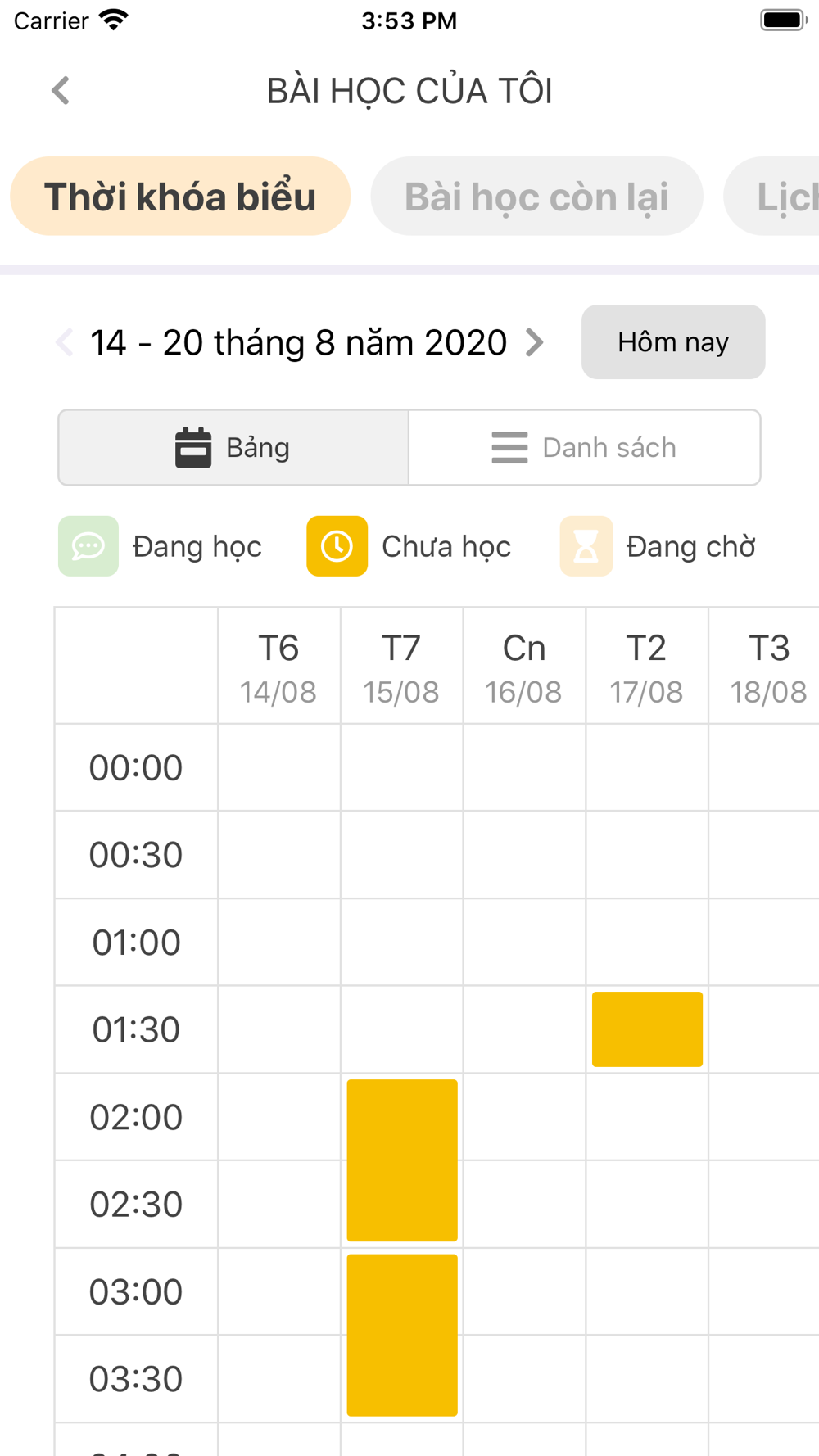Tap the green Đang học chat icon

click(88, 546)
